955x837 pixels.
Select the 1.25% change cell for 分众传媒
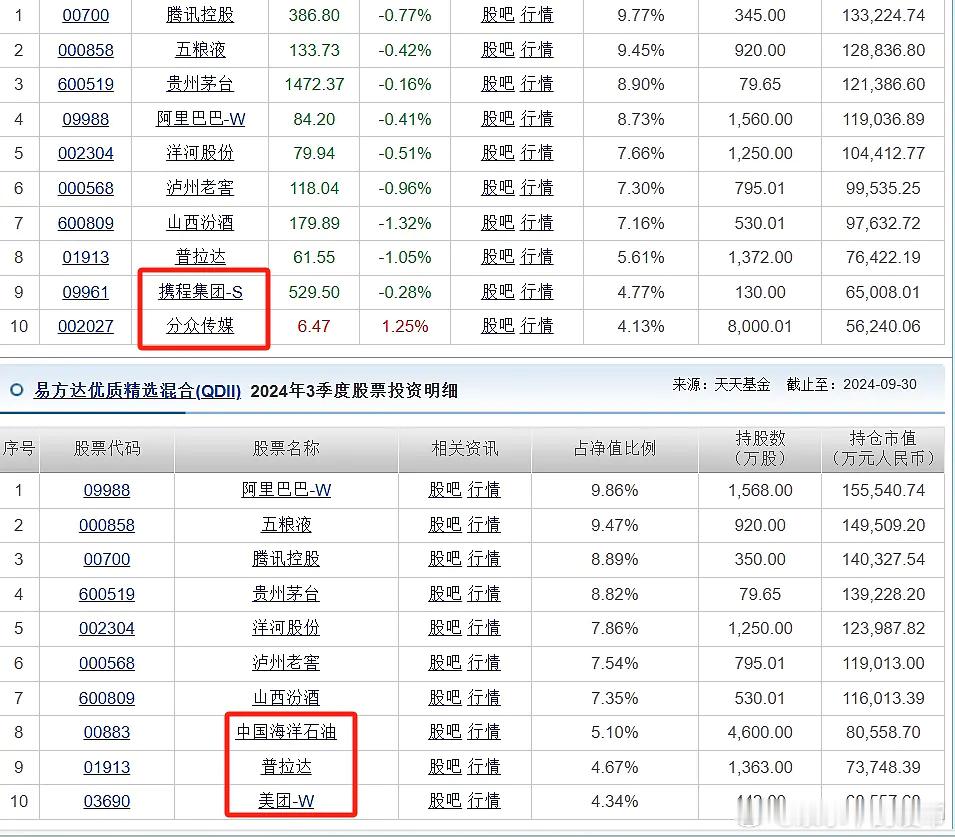(405, 327)
